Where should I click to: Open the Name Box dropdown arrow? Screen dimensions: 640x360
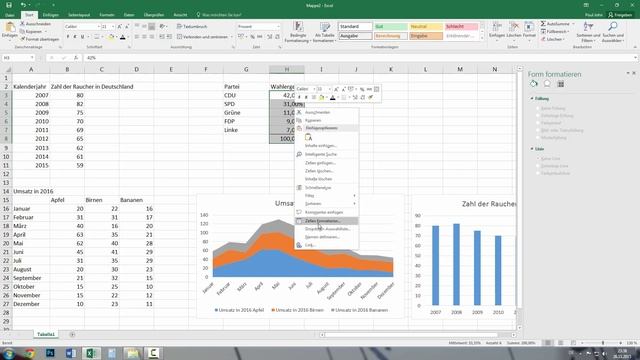click(32, 58)
